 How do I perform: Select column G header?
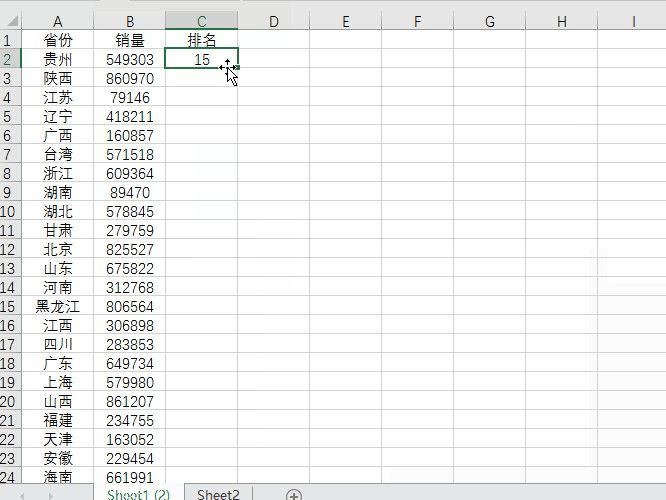point(490,21)
